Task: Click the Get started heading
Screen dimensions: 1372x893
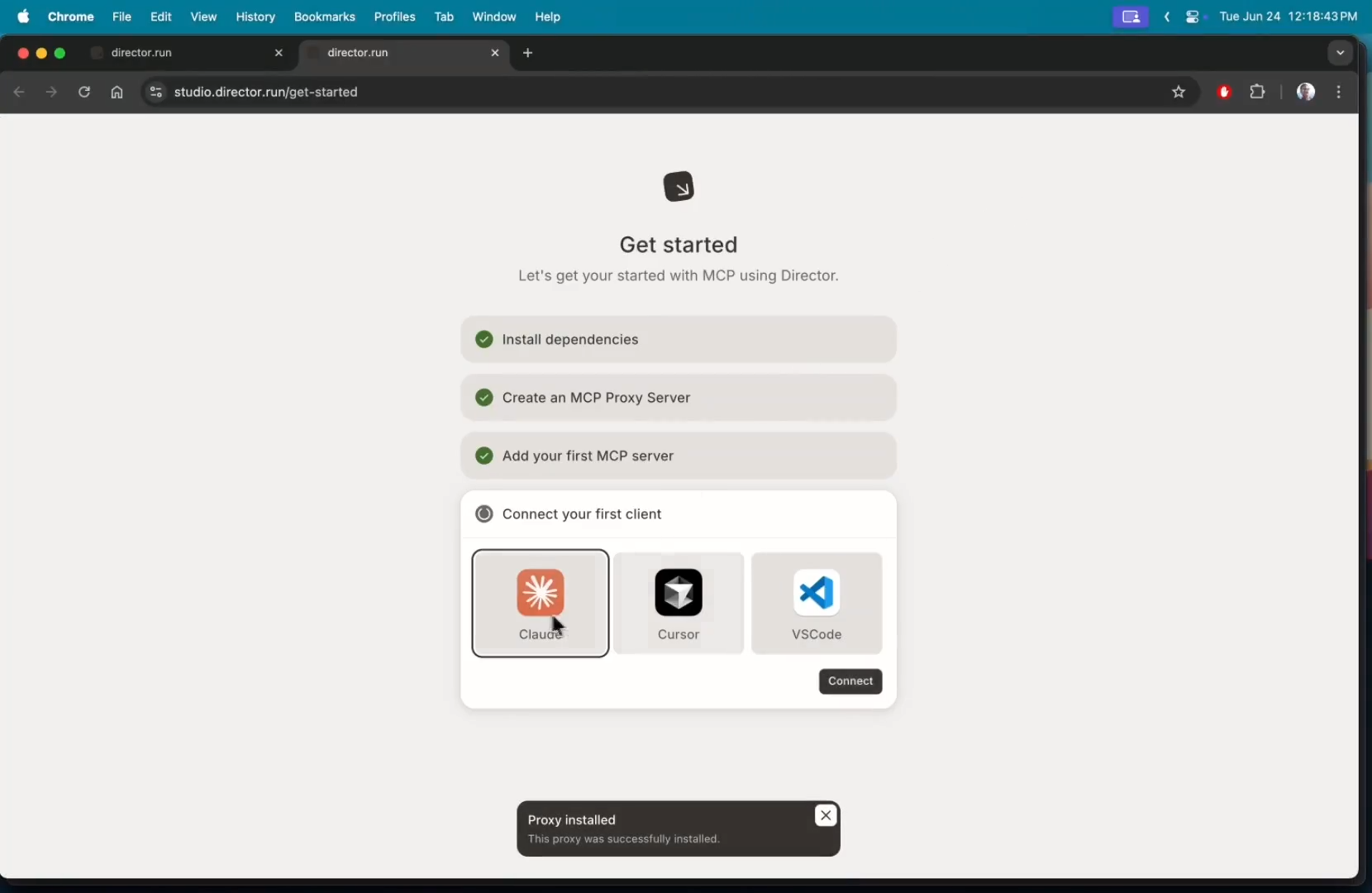Action: (x=679, y=245)
